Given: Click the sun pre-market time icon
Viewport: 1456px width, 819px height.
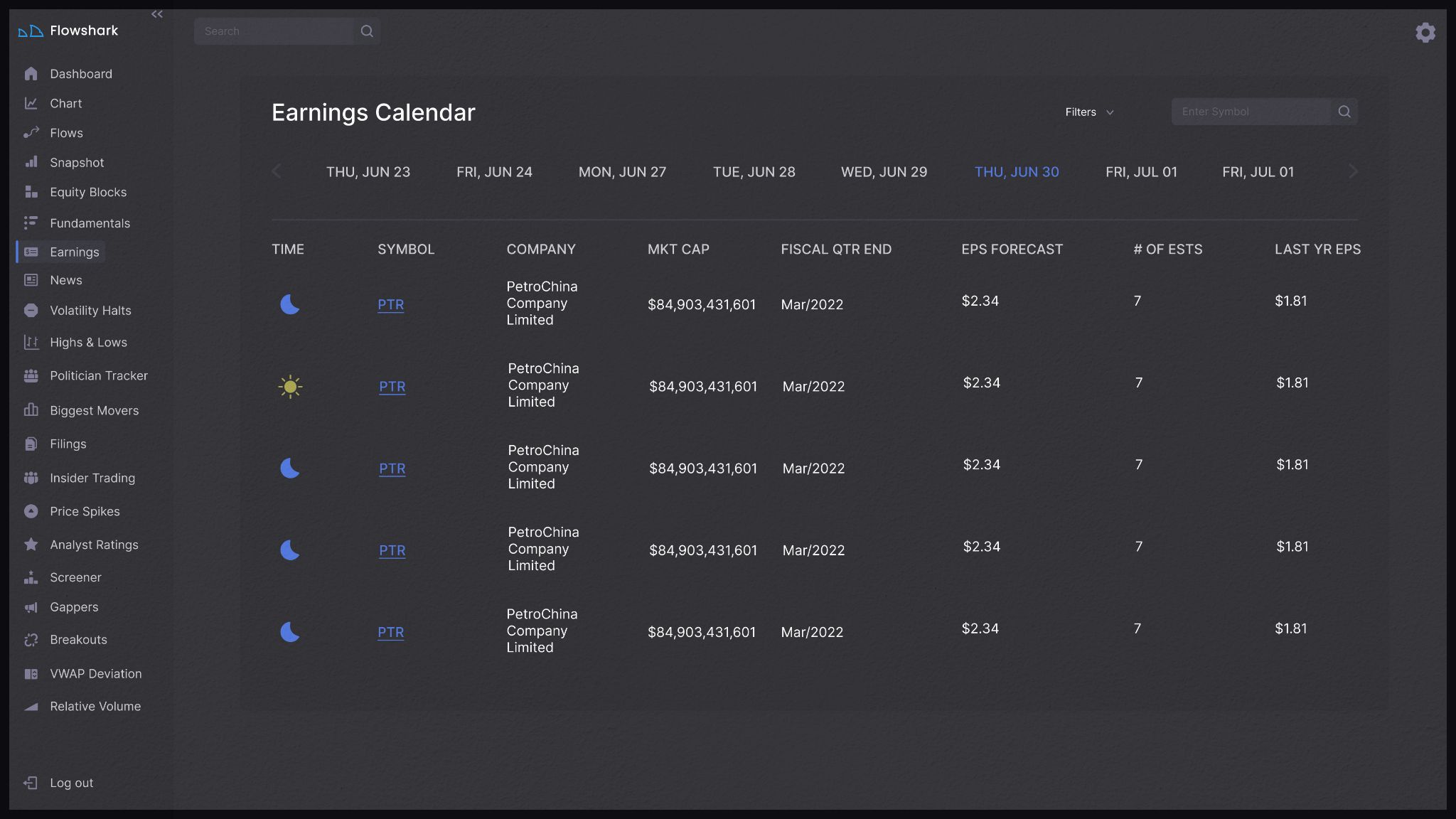Looking at the screenshot, I should (290, 387).
